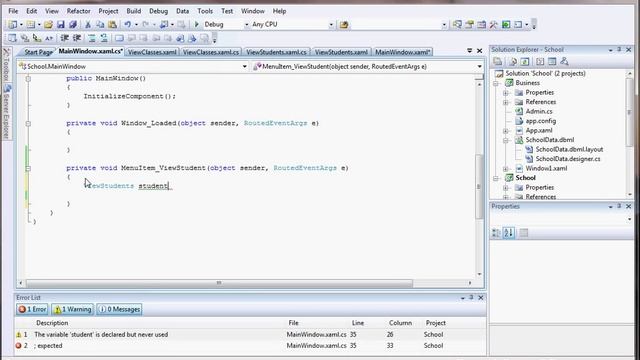Open the Properties Window toolbar icon
The image size is (640, 360).
pyautogui.click(x=469, y=25)
